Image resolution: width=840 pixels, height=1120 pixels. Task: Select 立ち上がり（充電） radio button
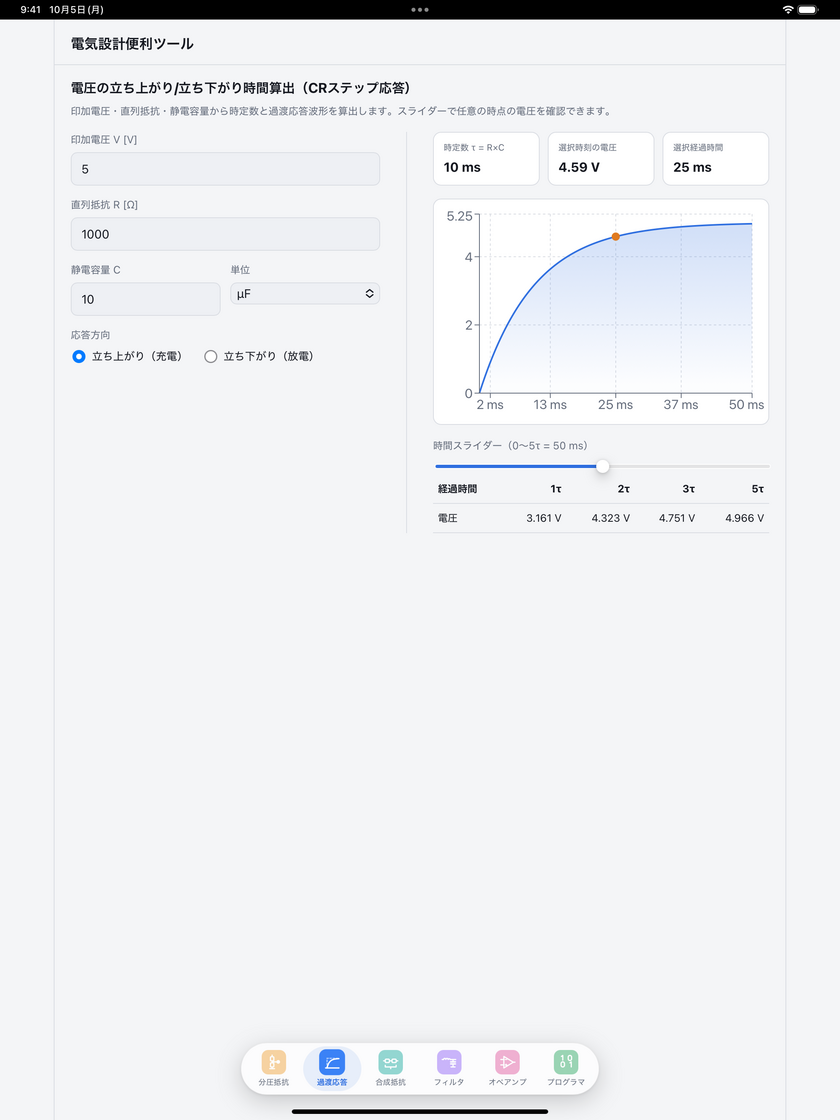tap(79, 356)
